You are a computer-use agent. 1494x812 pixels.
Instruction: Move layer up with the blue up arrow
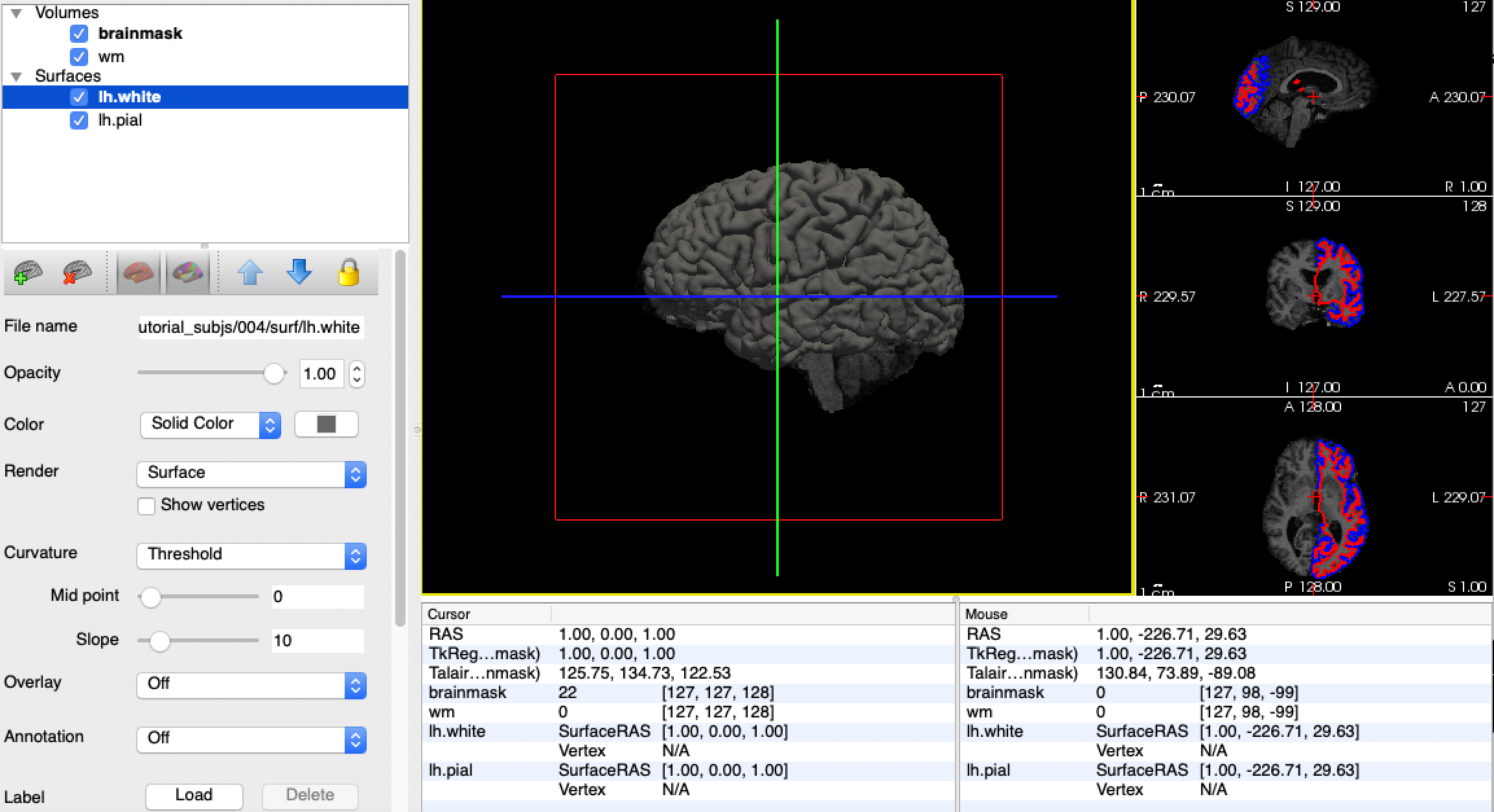pyautogui.click(x=250, y=273)
